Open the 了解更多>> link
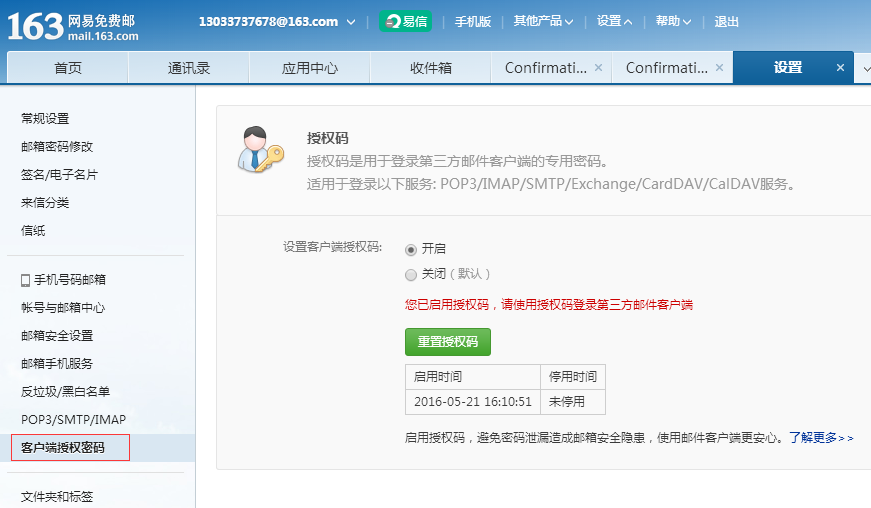871x508 pixels. [821, 437]
